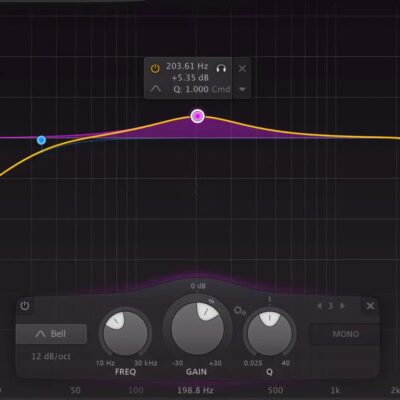Click the GAIN knob
Viewport: 400px width, 400px height.
tap(197, 328)
